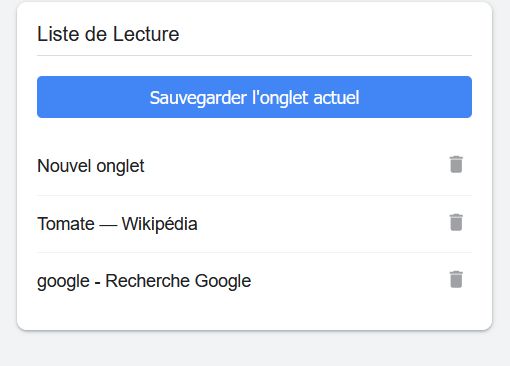
Task: Save the current tab with Sauvegarder l'onglet actuel
Action: click(x=254, y=97)
